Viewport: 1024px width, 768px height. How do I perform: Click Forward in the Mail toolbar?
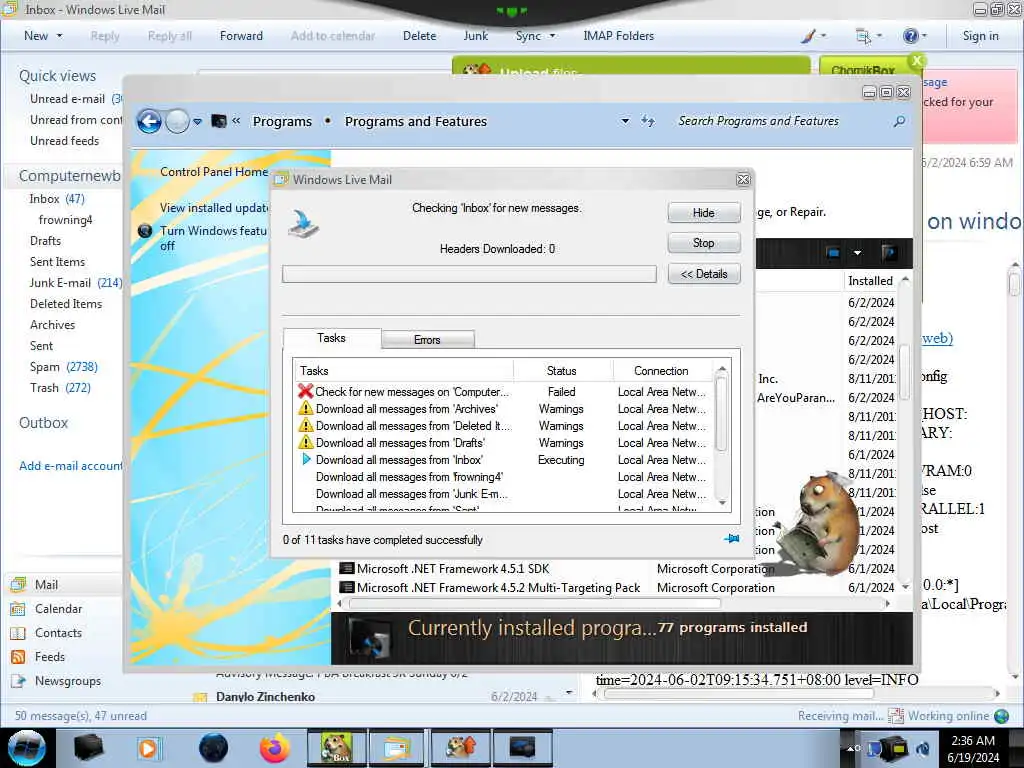click(x=241, y=36)
